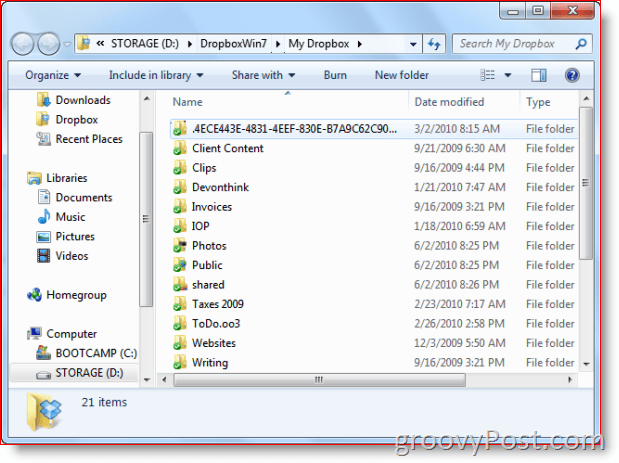The width and height of the screenshot is (619, 463).
Task: Open Recent Places in navigation pane
Action: coord(88,139)
